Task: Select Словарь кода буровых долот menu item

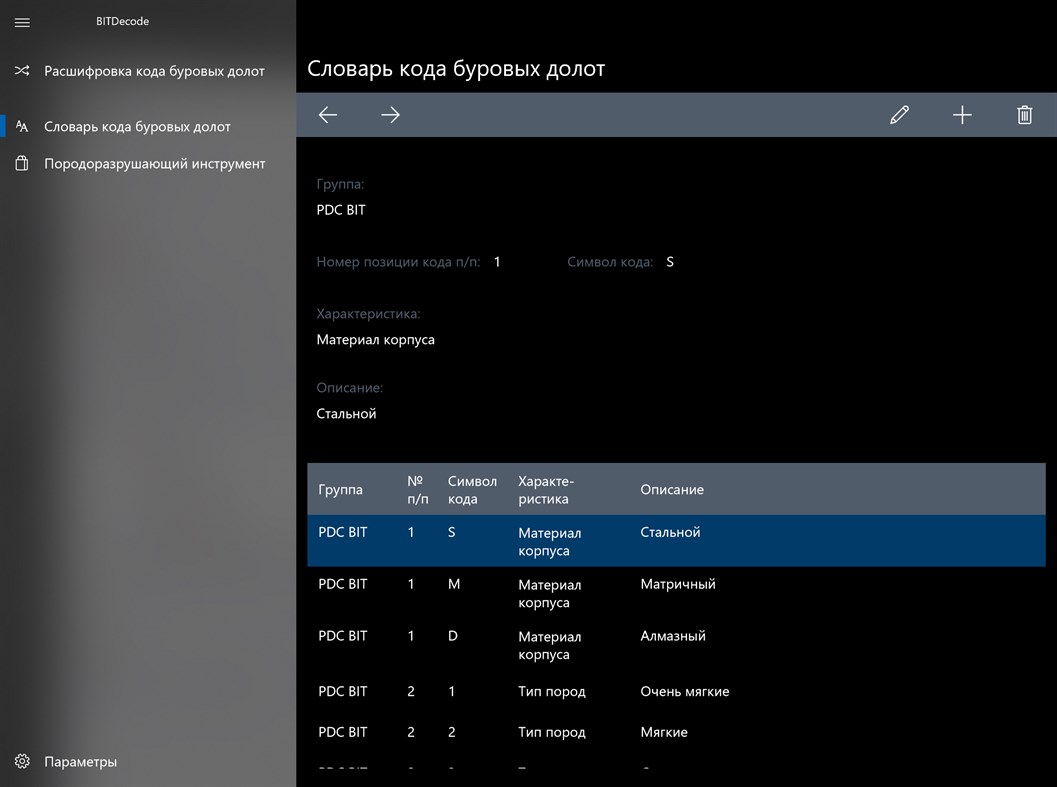Action: [x=137, y=127]
